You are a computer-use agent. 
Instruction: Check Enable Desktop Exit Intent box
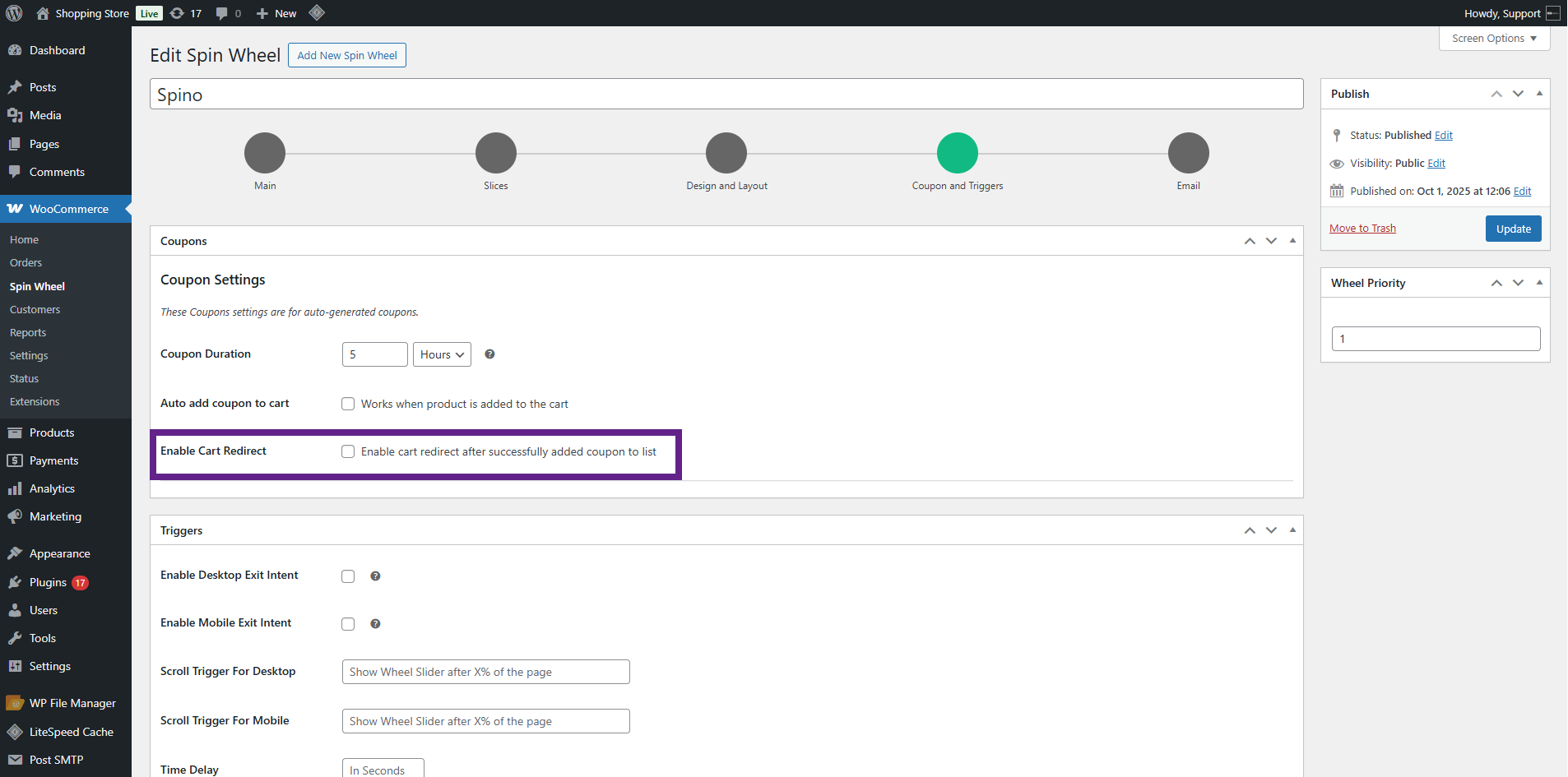pyautogui.click(x=348, y=576)
